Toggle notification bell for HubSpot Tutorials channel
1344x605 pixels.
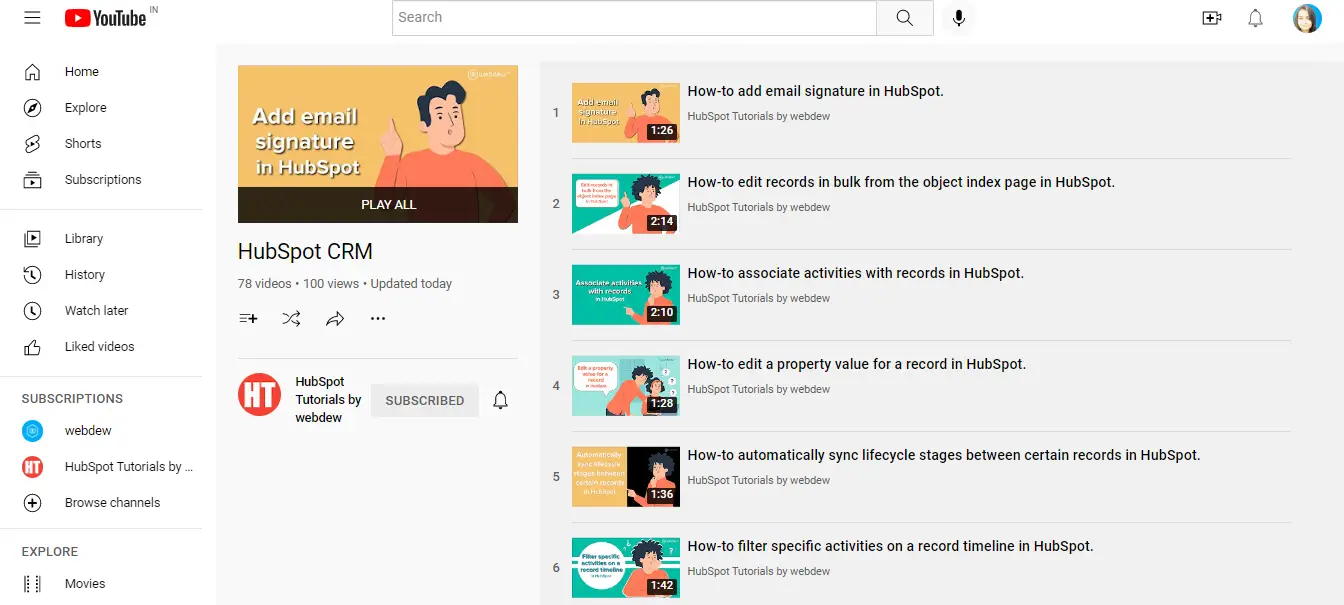tap(500, 399)
